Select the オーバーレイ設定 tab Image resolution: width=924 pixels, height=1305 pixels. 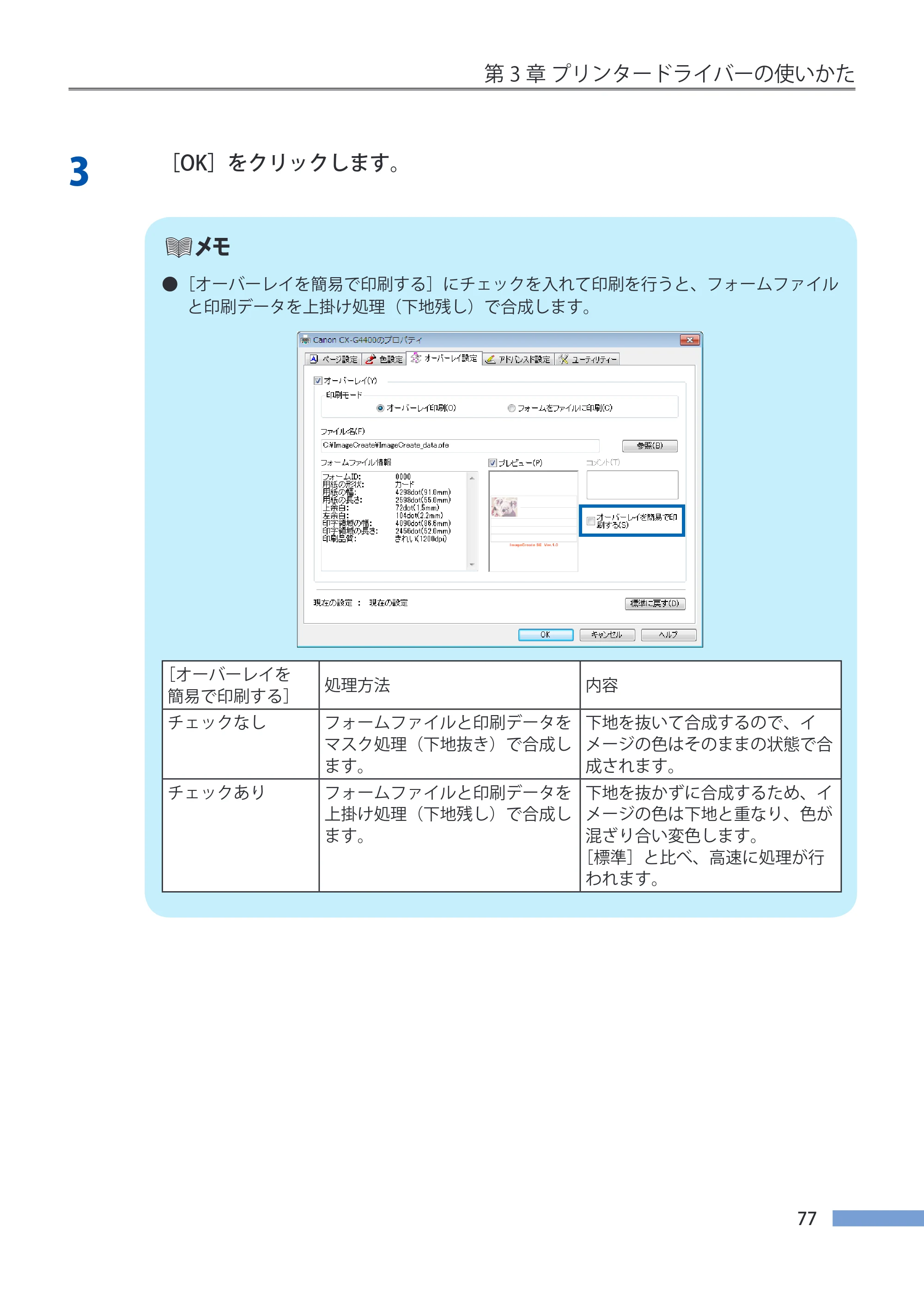point(444,358)
